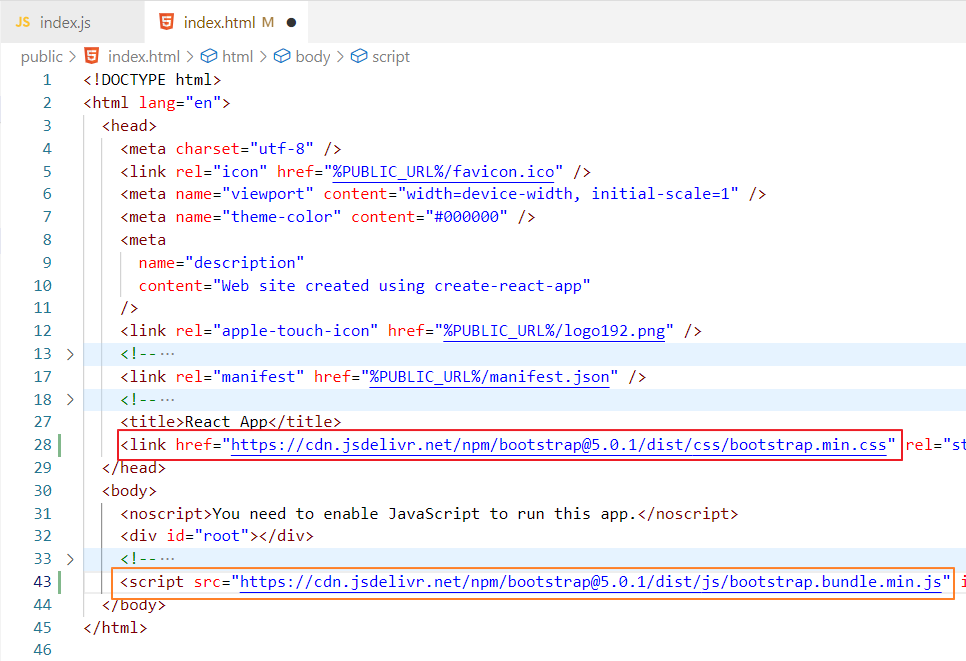
Task: Click the unsaved changes dot on index.html tab
Action: (291, 22)
